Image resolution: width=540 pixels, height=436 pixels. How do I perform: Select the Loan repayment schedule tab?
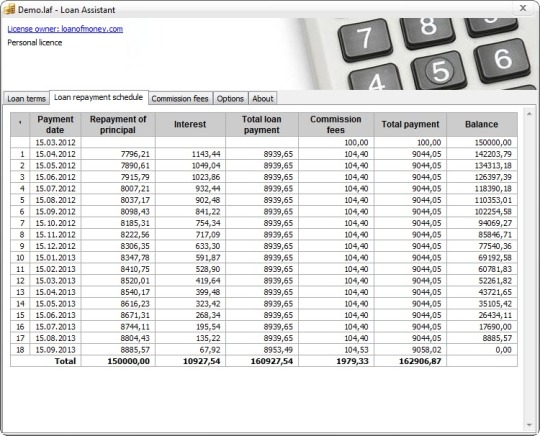[99, 97]
